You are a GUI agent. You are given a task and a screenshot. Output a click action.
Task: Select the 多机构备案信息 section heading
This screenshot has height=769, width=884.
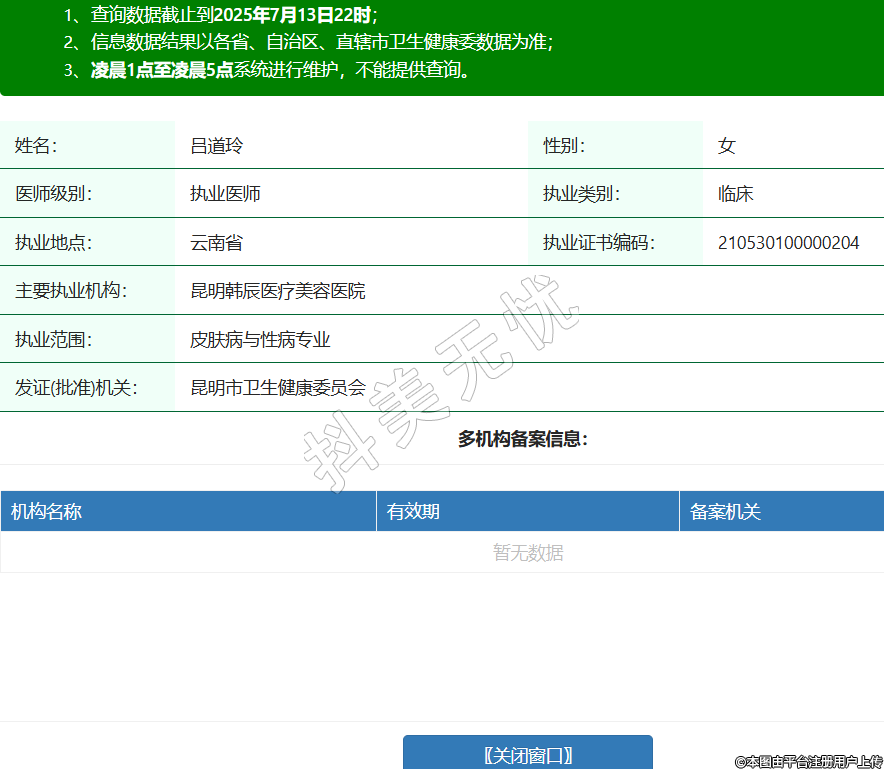522,439
